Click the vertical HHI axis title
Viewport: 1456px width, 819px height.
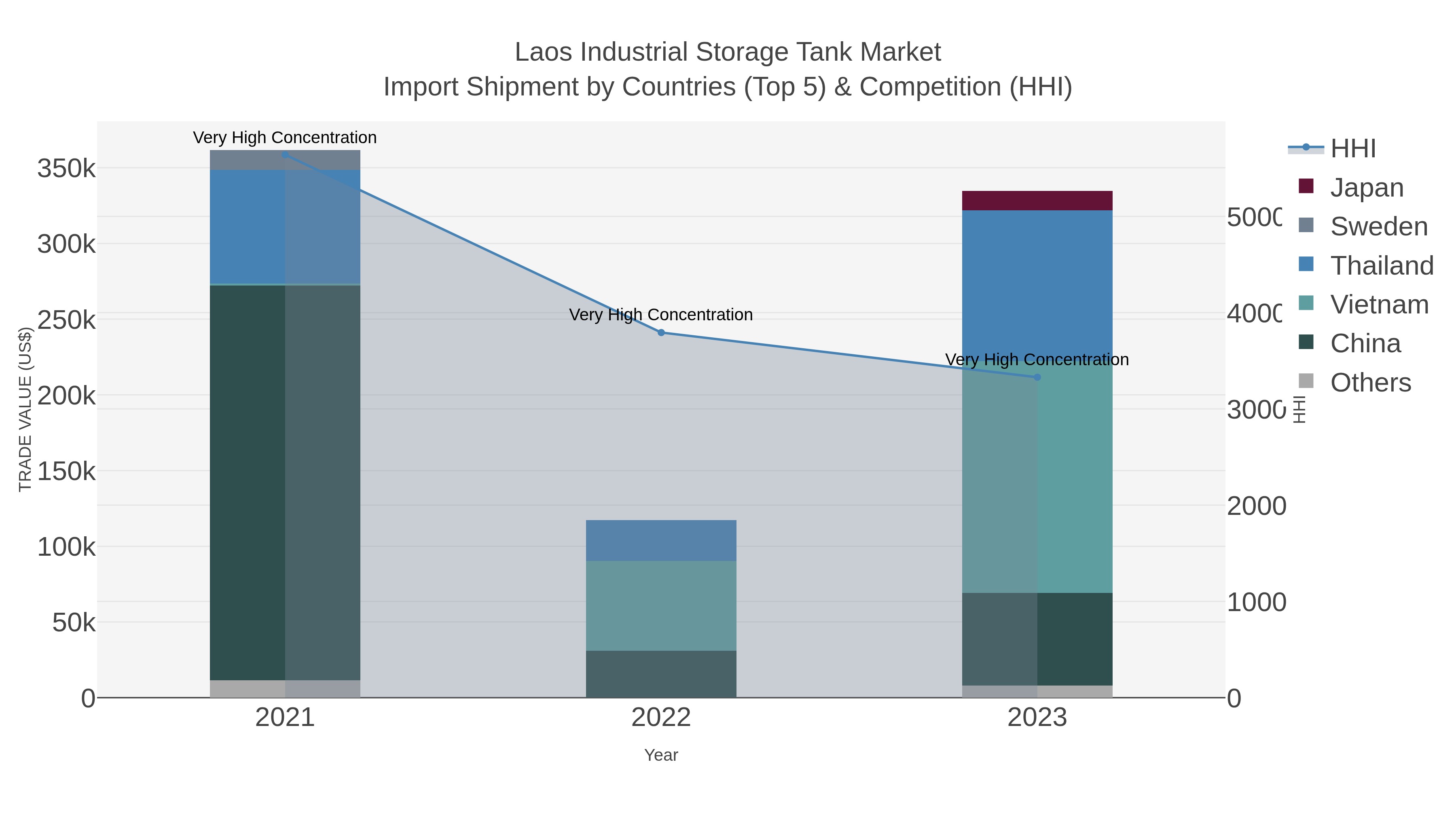pos(1299,410)
